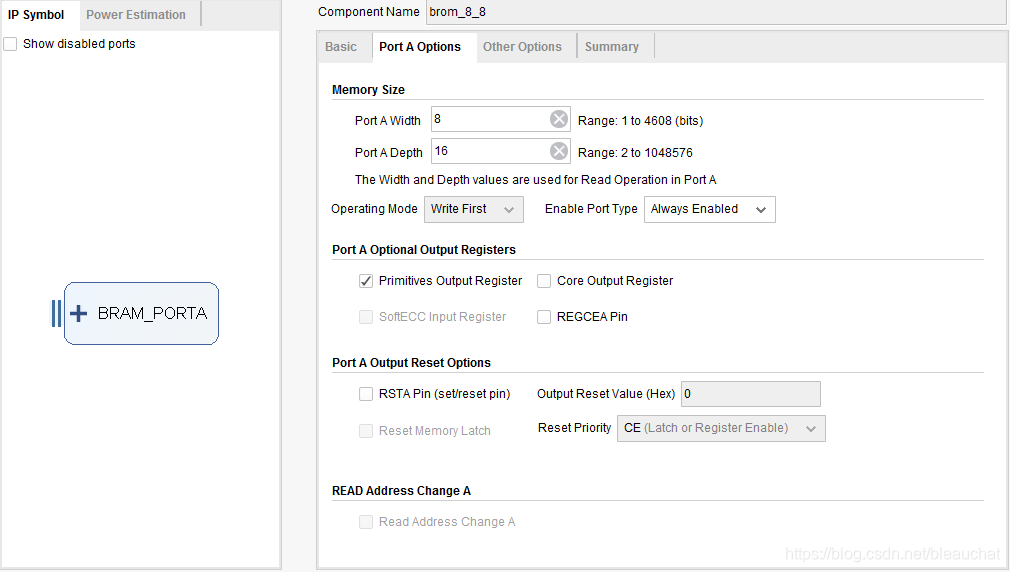Open the Summary tab

(x=612, y=47)
